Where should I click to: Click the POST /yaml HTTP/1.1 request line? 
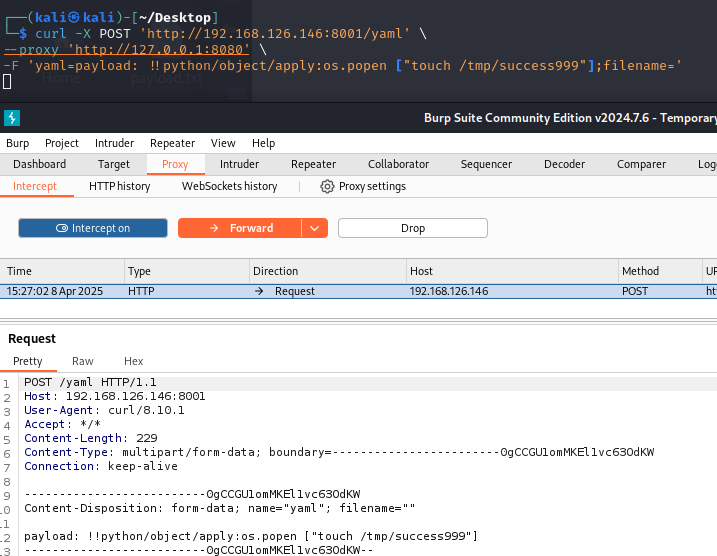pyautogui.click(x=90, y=382)
